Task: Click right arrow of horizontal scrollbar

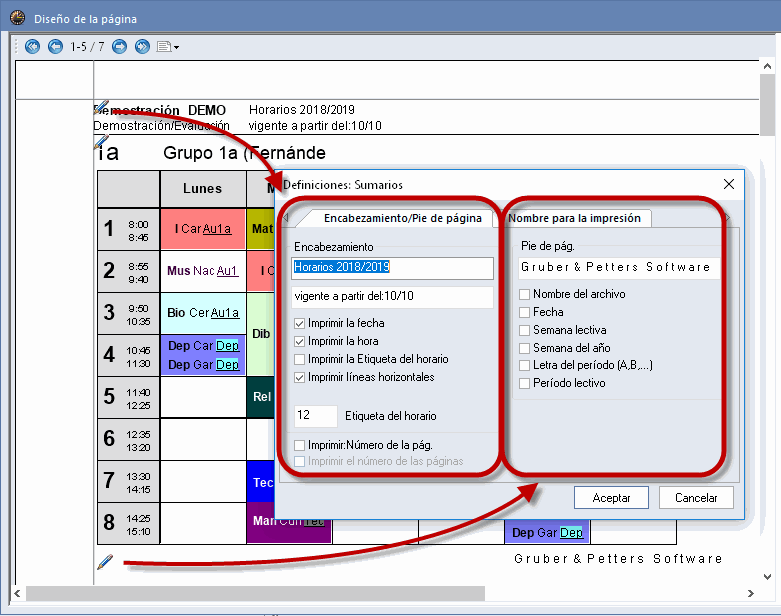Action: tap(751, 593)
